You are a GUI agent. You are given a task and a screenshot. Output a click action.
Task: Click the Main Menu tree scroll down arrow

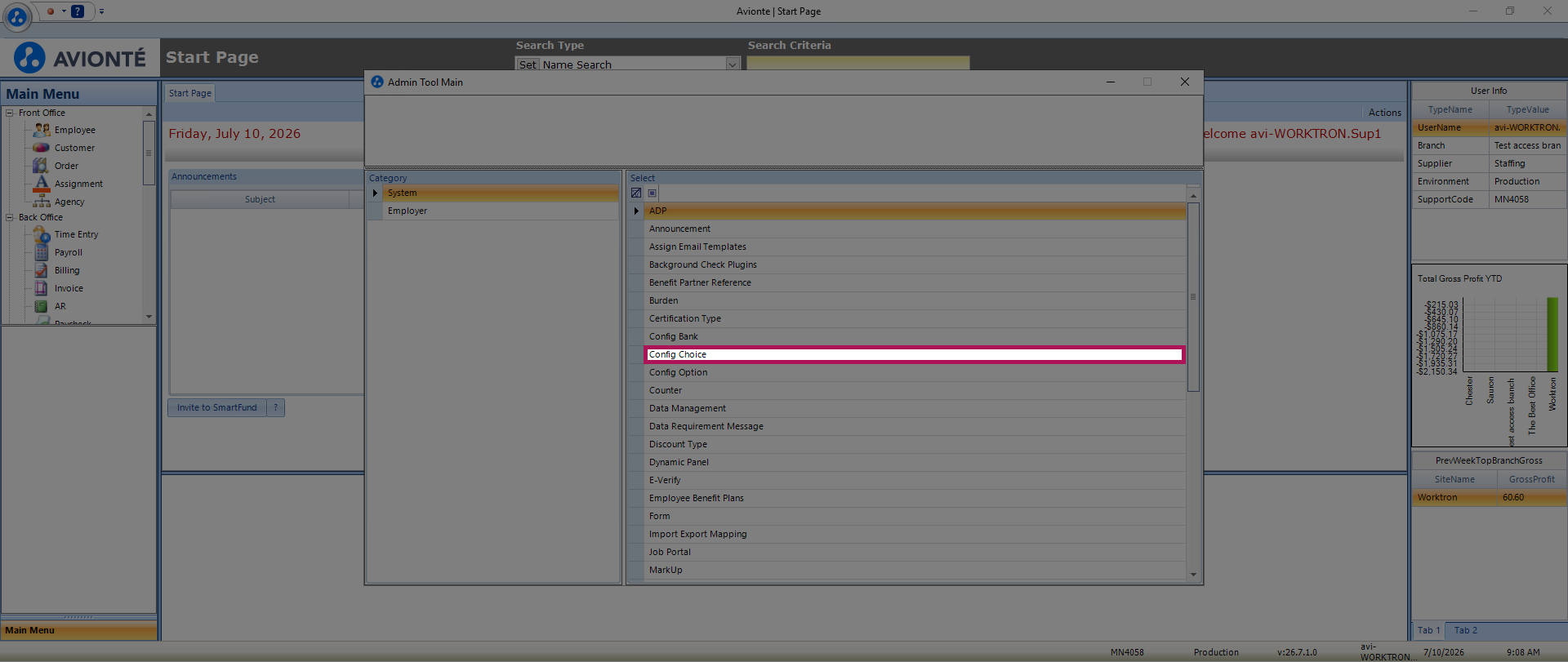(149, 317)
